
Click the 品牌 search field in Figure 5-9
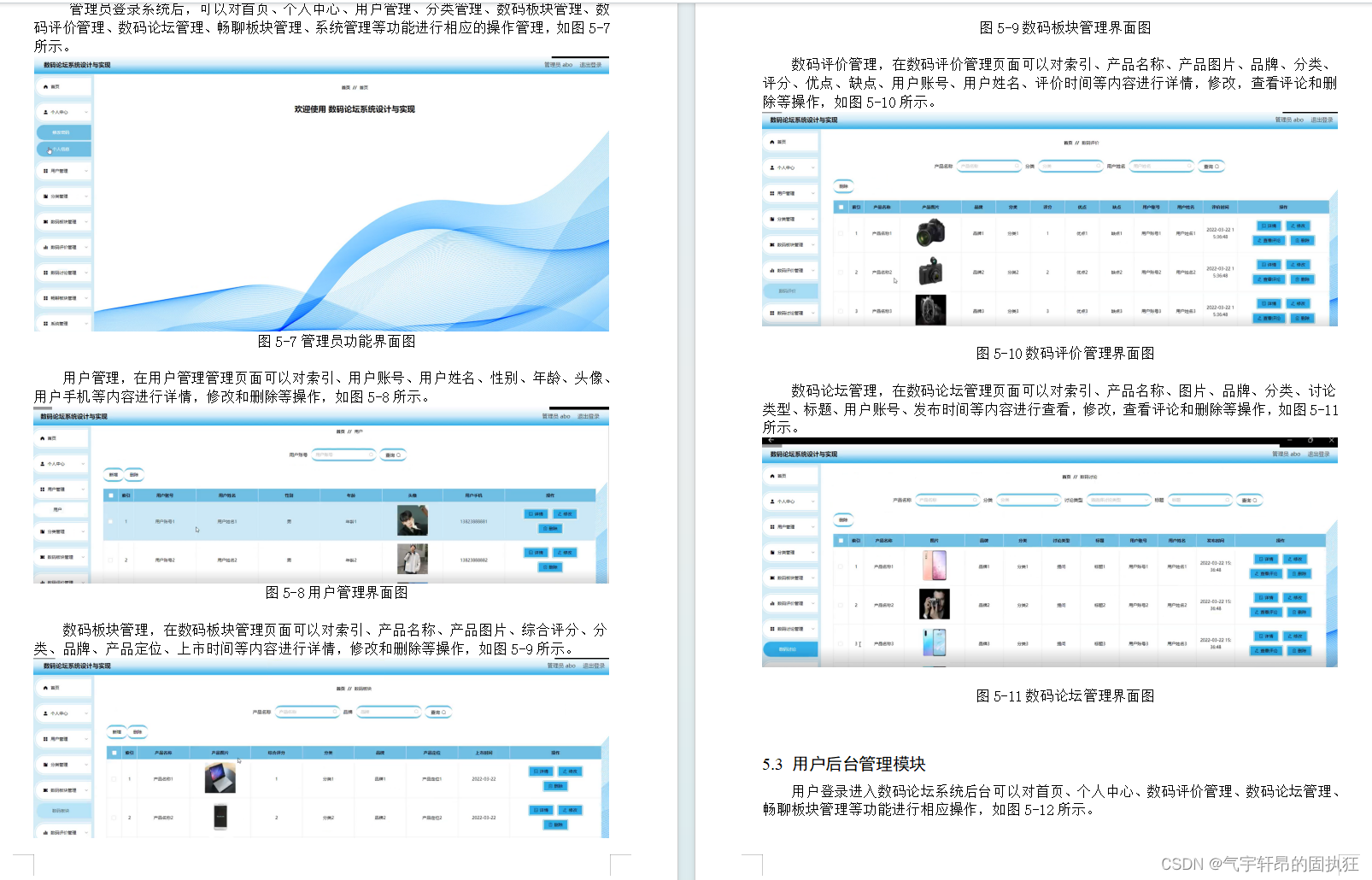click(389, 712)
